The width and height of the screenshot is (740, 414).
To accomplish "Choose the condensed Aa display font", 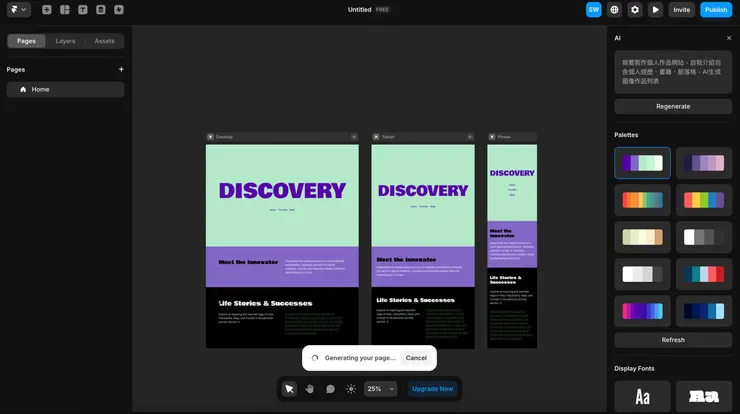I will (x=642, y=397).
